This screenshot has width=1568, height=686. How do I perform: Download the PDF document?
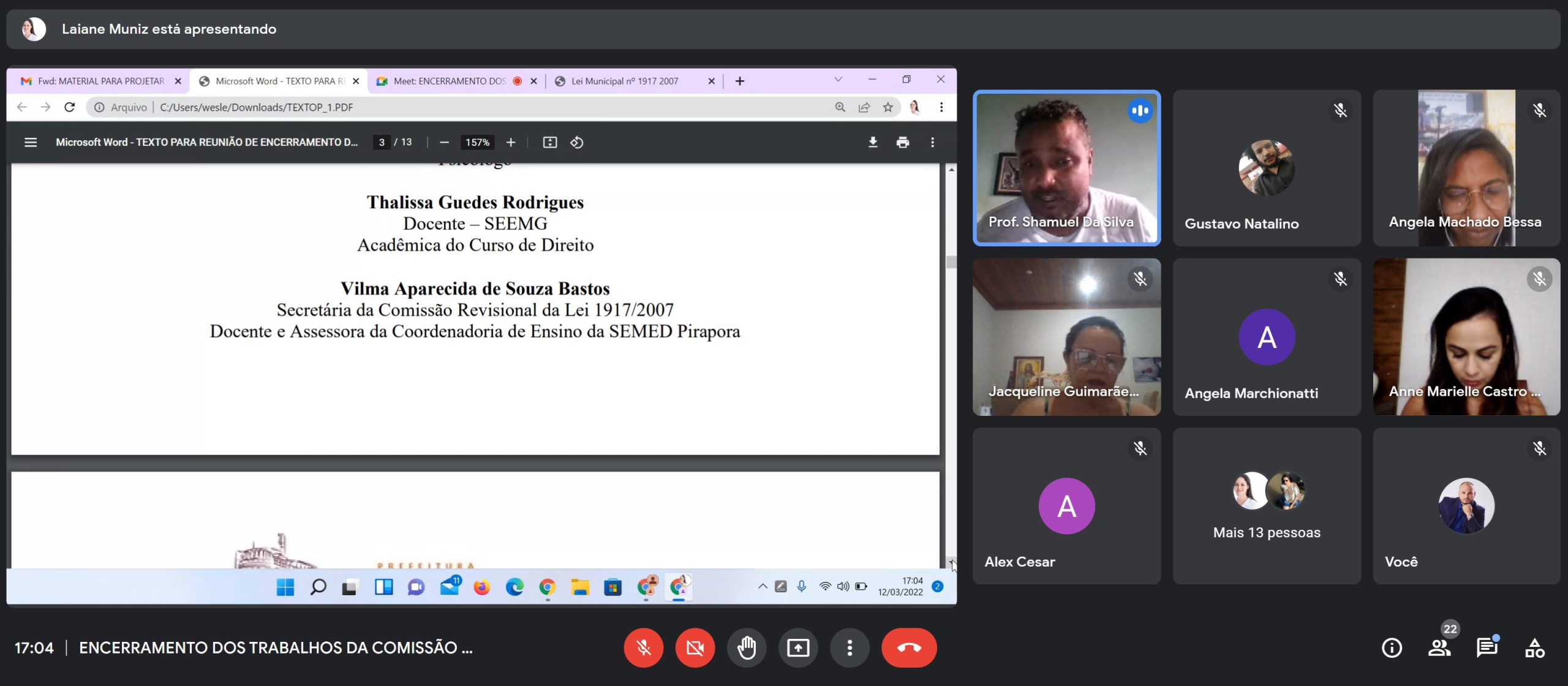tap(873, 142)
